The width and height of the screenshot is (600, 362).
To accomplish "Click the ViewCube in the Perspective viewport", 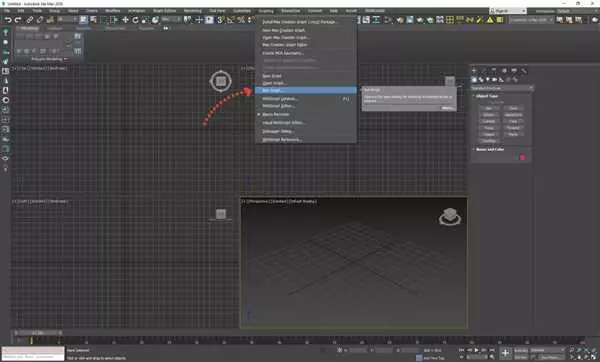I will click(x=450, y=217).
